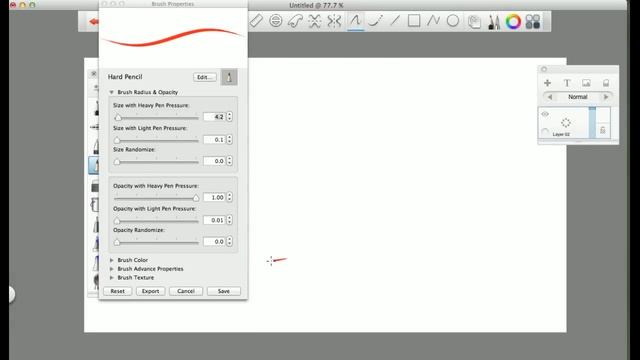640x360 pixels.
Task: Enable Y-axis symmetry tool in the toolbar
Action: click(x=334, y=21)
